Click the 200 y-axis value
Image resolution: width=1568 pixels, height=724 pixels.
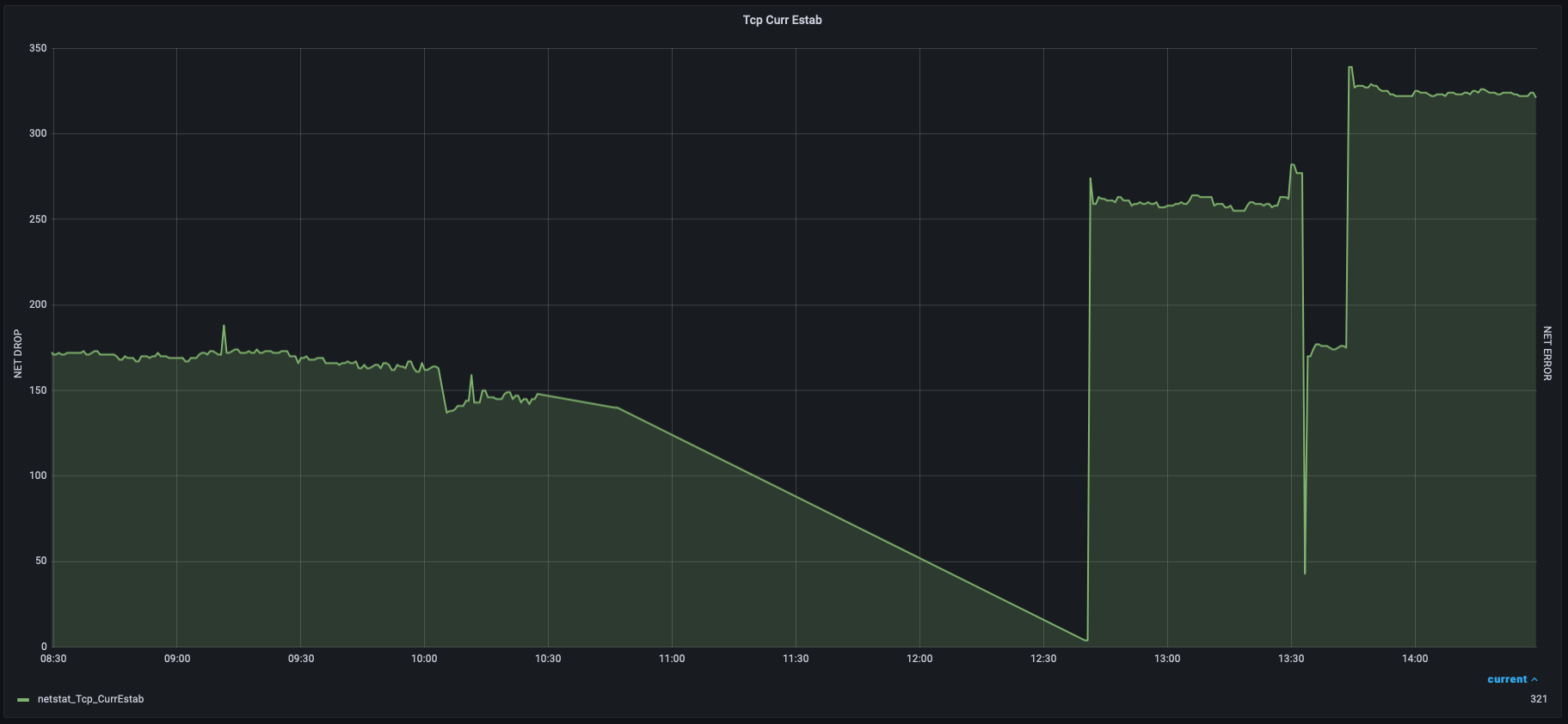pyautogui.click(x=38, y=304)
